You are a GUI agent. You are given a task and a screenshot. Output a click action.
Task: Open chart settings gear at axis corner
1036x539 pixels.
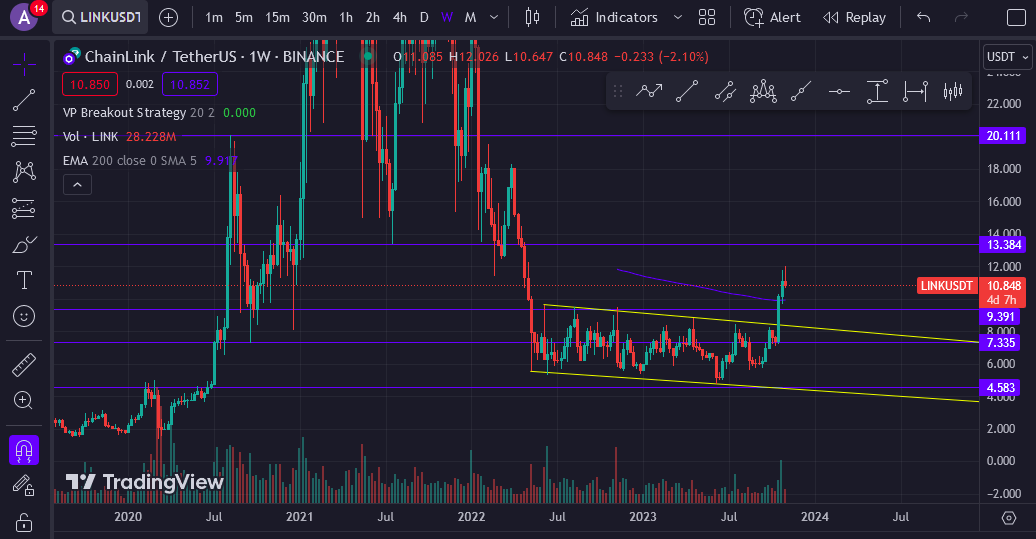click(1008, 518)
